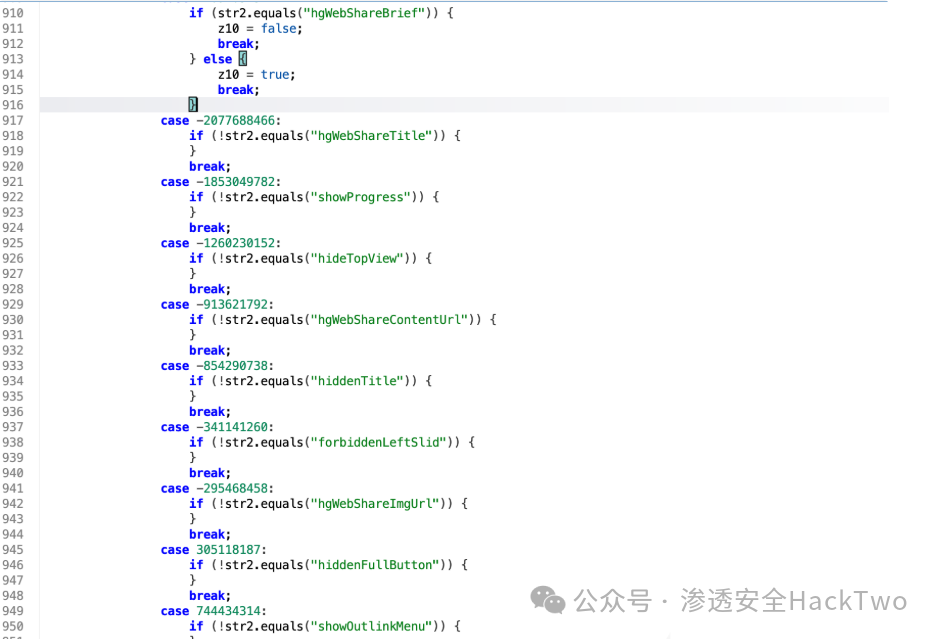Place cursor at closing brace on line 916

193,105
